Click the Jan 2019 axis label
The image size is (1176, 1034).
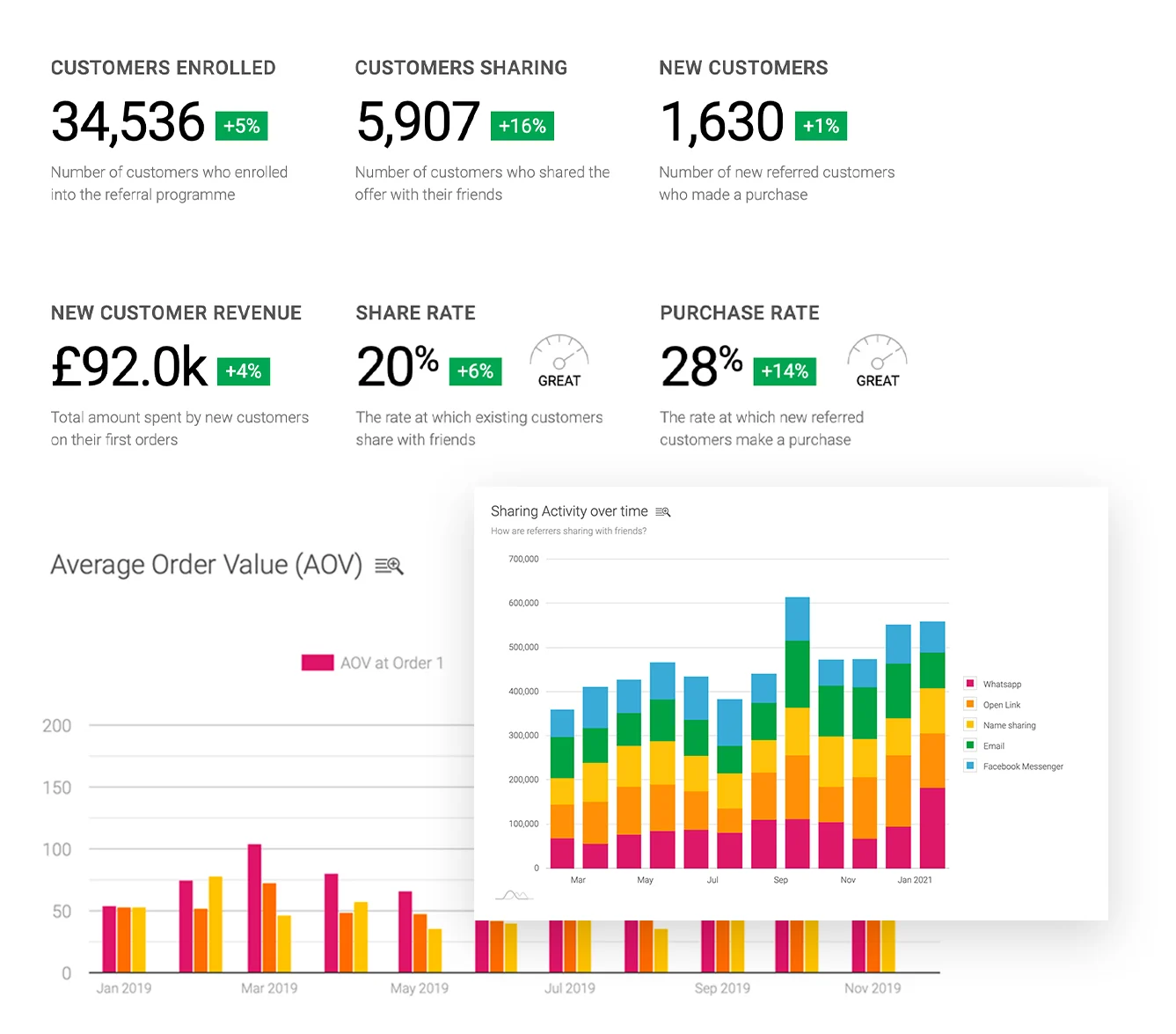124,988
